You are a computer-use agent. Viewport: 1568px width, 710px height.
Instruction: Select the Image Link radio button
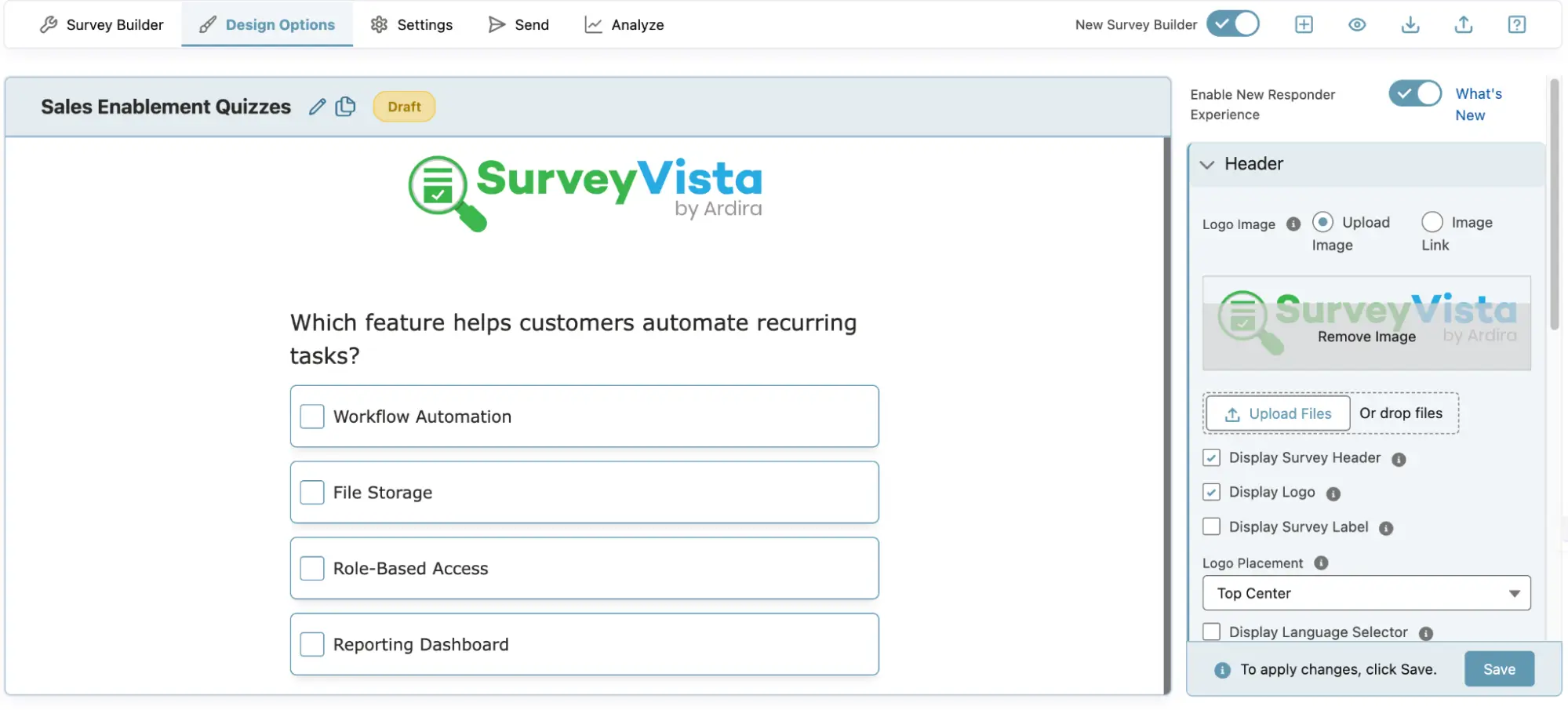[1432, 222]
